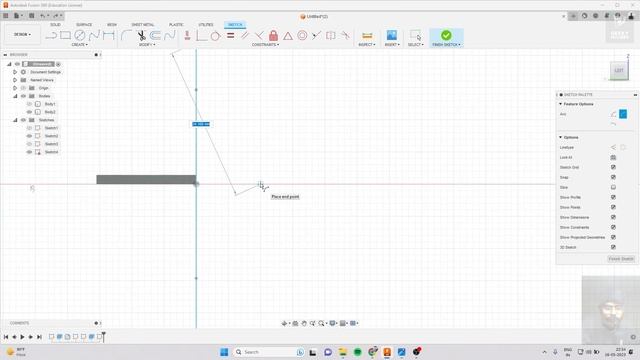Click the Save icon in top bar
The height and width of the screenshot is (360, 640).
pos(31,16)
